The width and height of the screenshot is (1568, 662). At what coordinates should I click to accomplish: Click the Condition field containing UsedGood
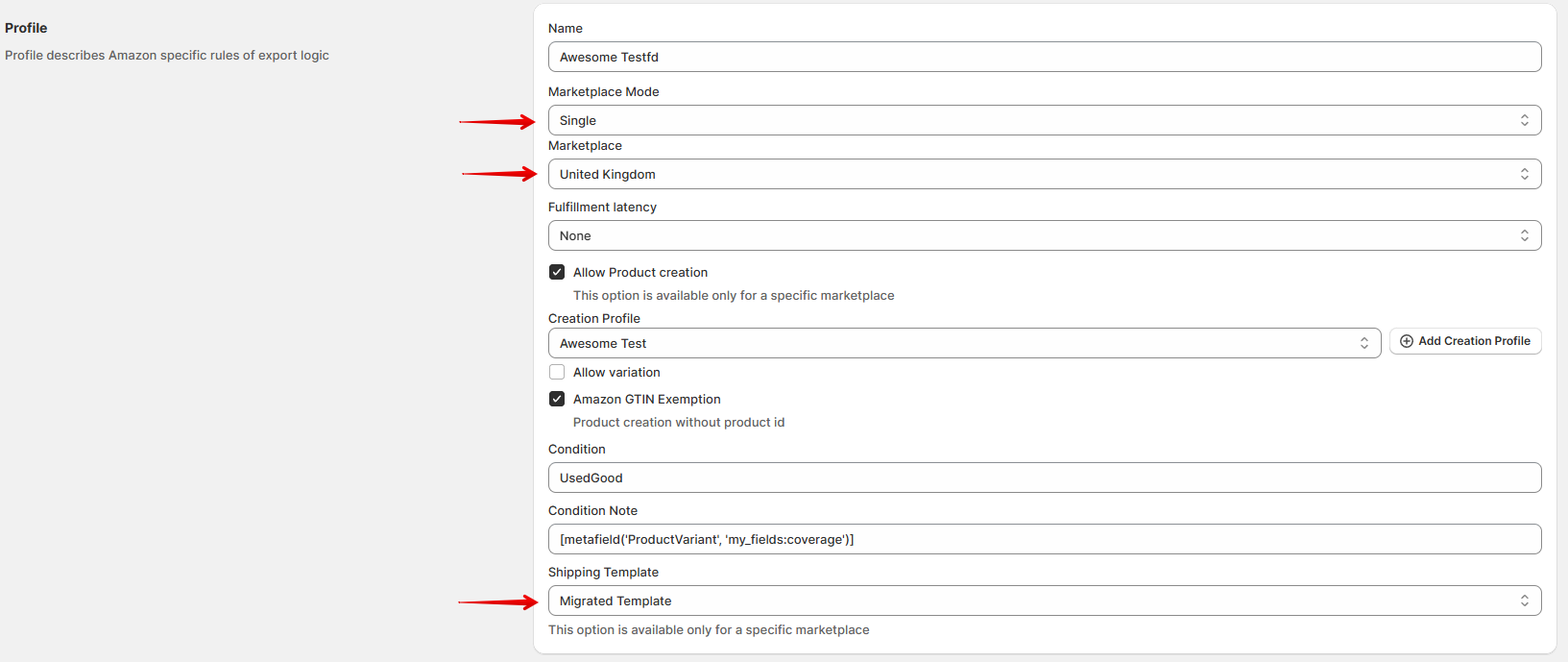coord(1045,478)
